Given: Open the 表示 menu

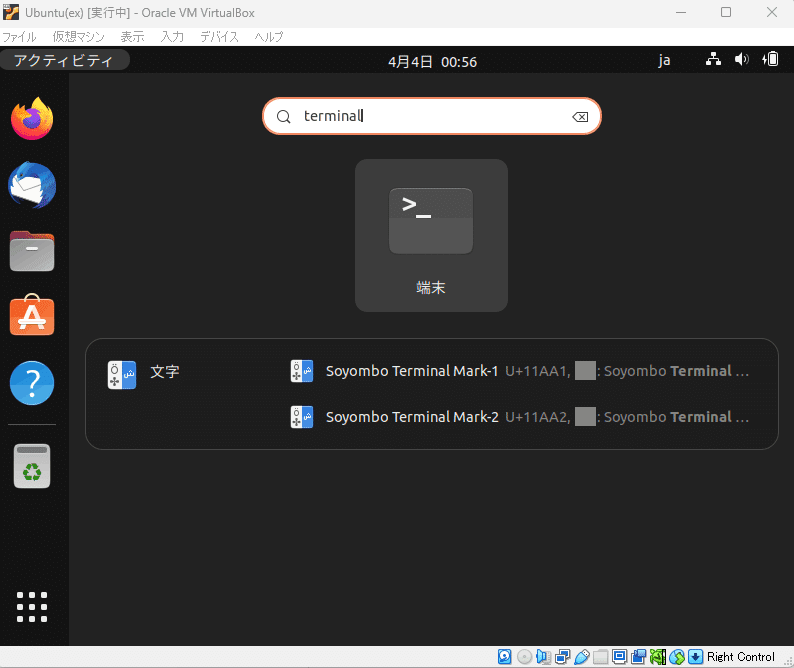Looking at the screenshot, I should [x=133, y=37].
